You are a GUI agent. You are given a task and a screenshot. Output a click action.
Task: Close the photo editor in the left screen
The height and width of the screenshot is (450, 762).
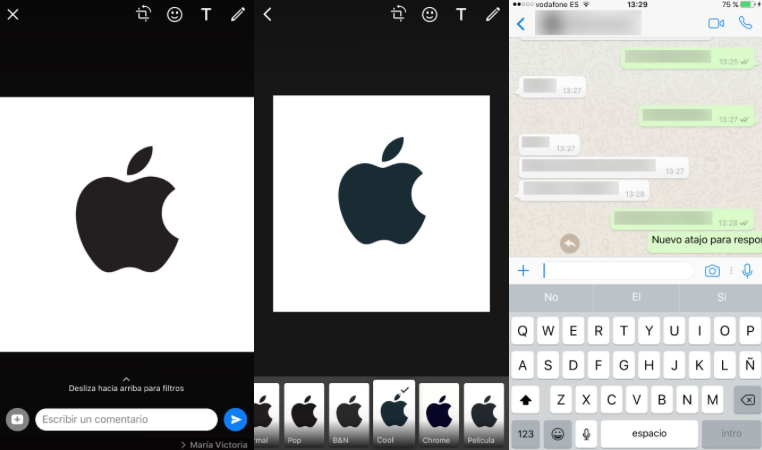pos(13,15)
